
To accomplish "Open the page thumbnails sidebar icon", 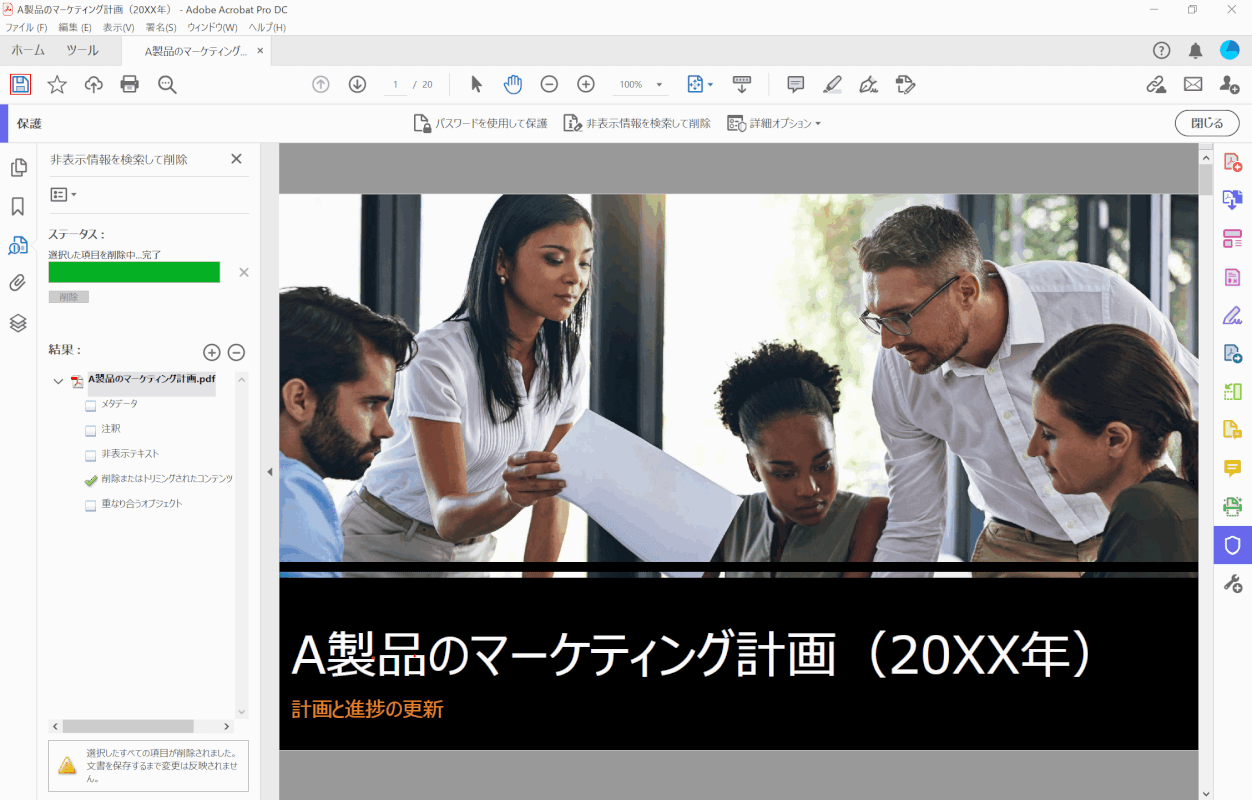I will (18, 168).
